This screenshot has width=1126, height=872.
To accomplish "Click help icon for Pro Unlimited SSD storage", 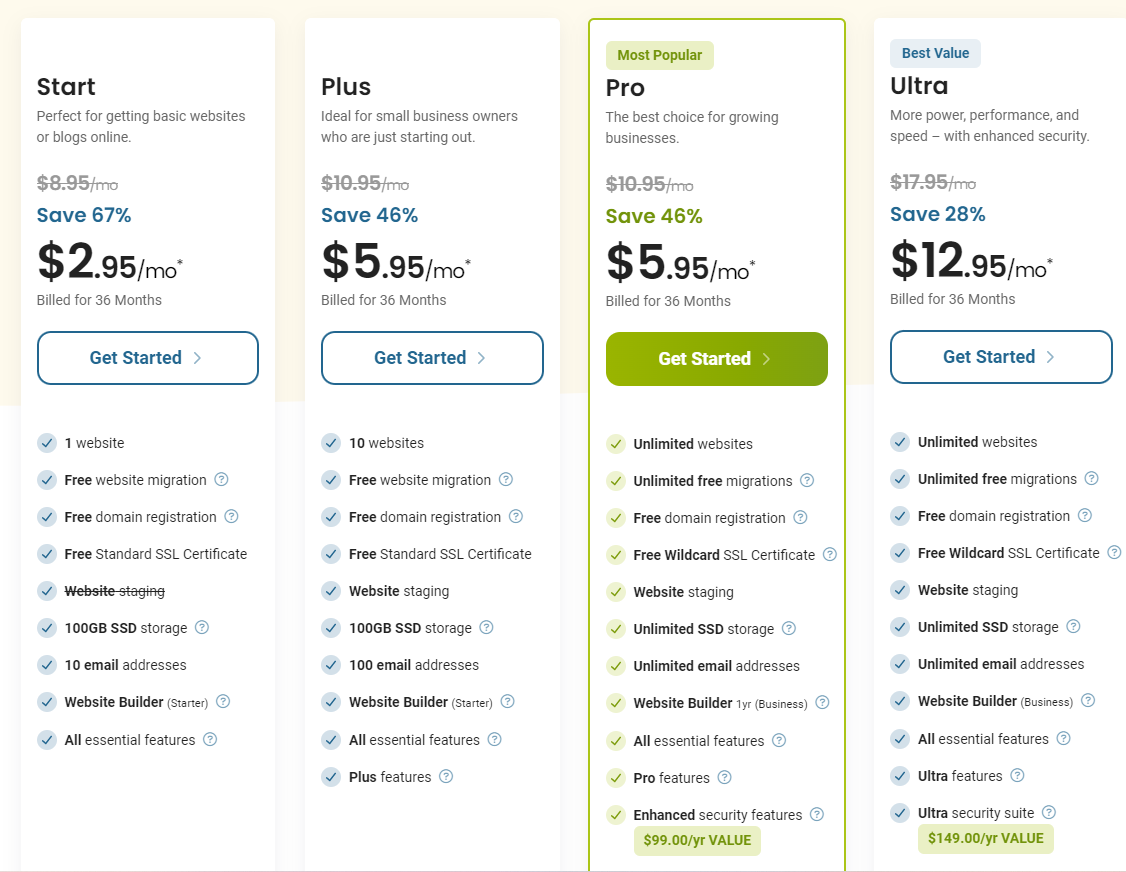I will [x=789, y=629].
